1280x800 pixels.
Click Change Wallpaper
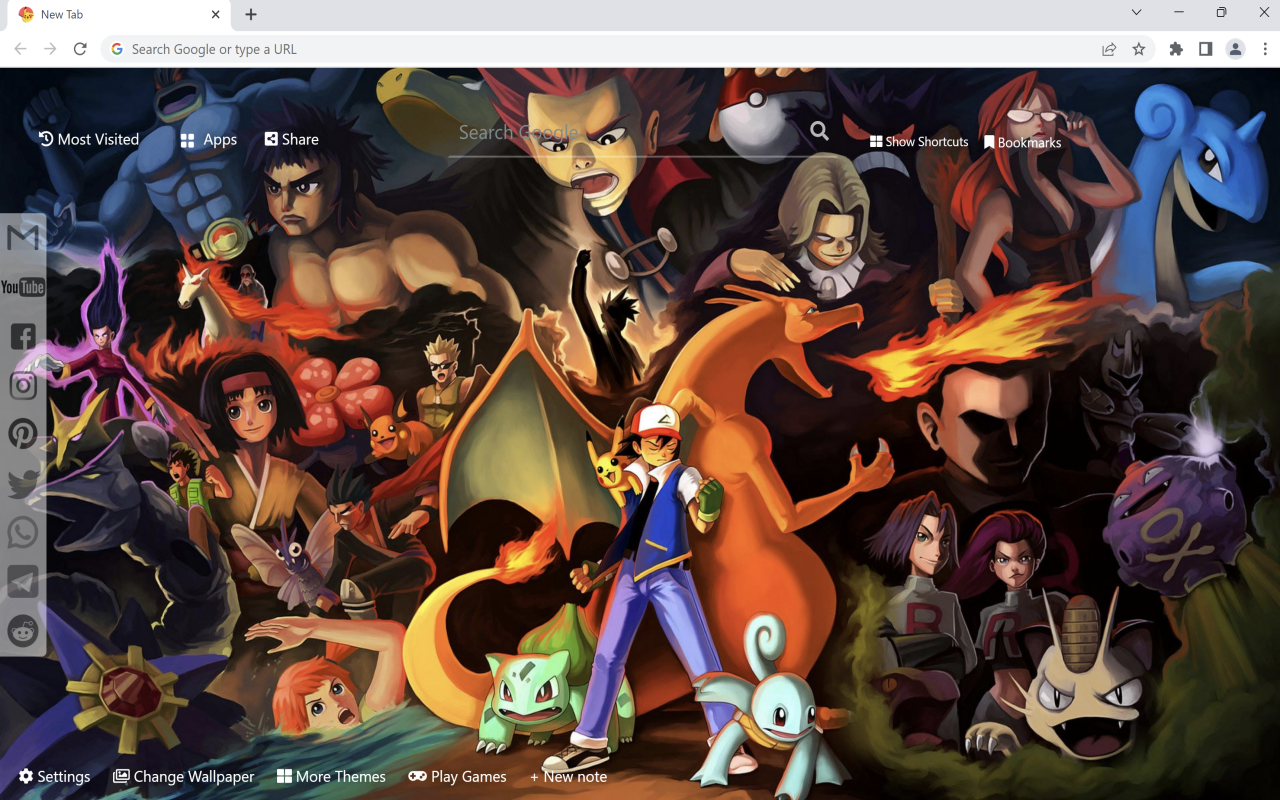pyautogui.click(x=184, y=776)
